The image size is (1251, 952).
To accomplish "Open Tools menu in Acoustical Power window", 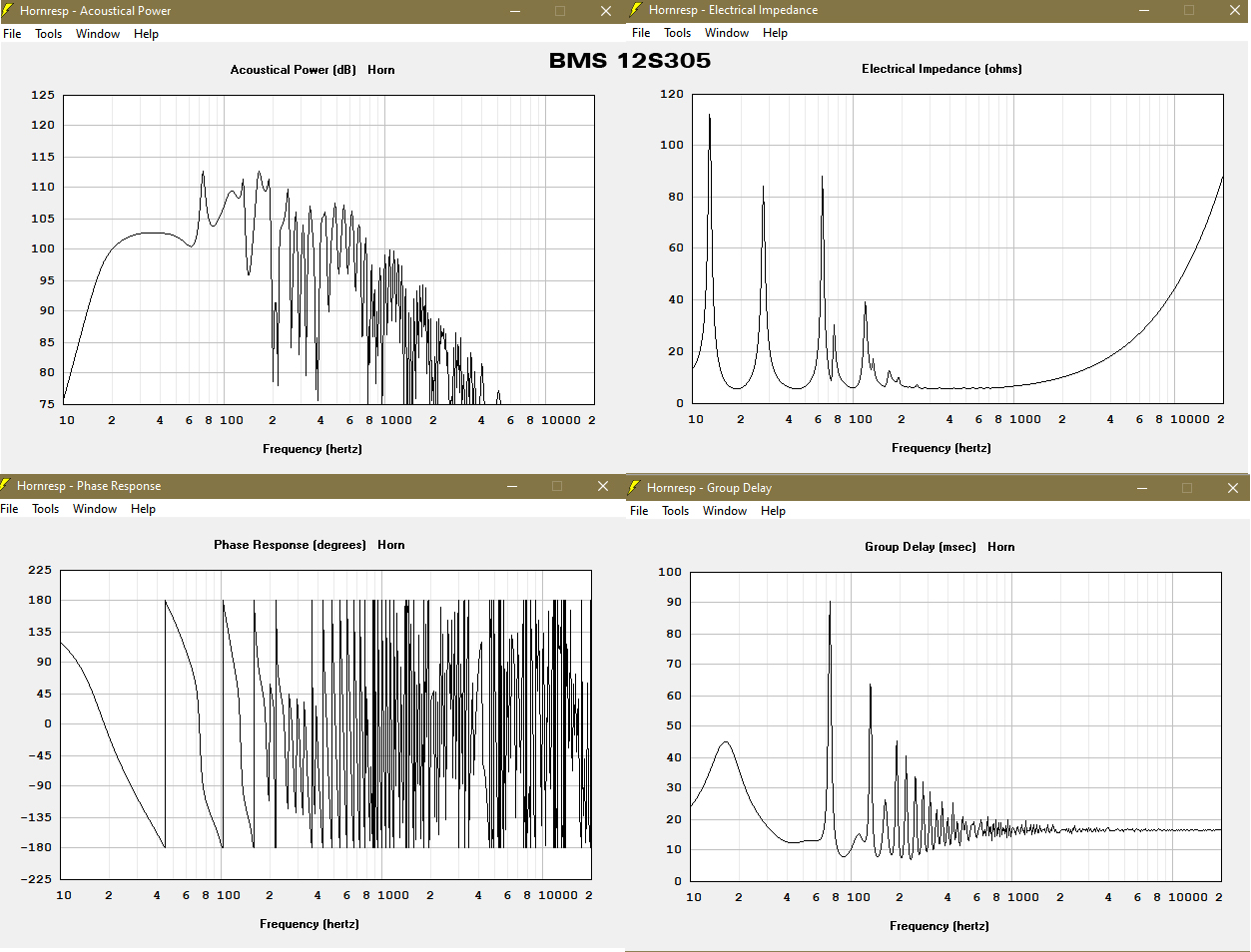I will (x=48, y=34).
